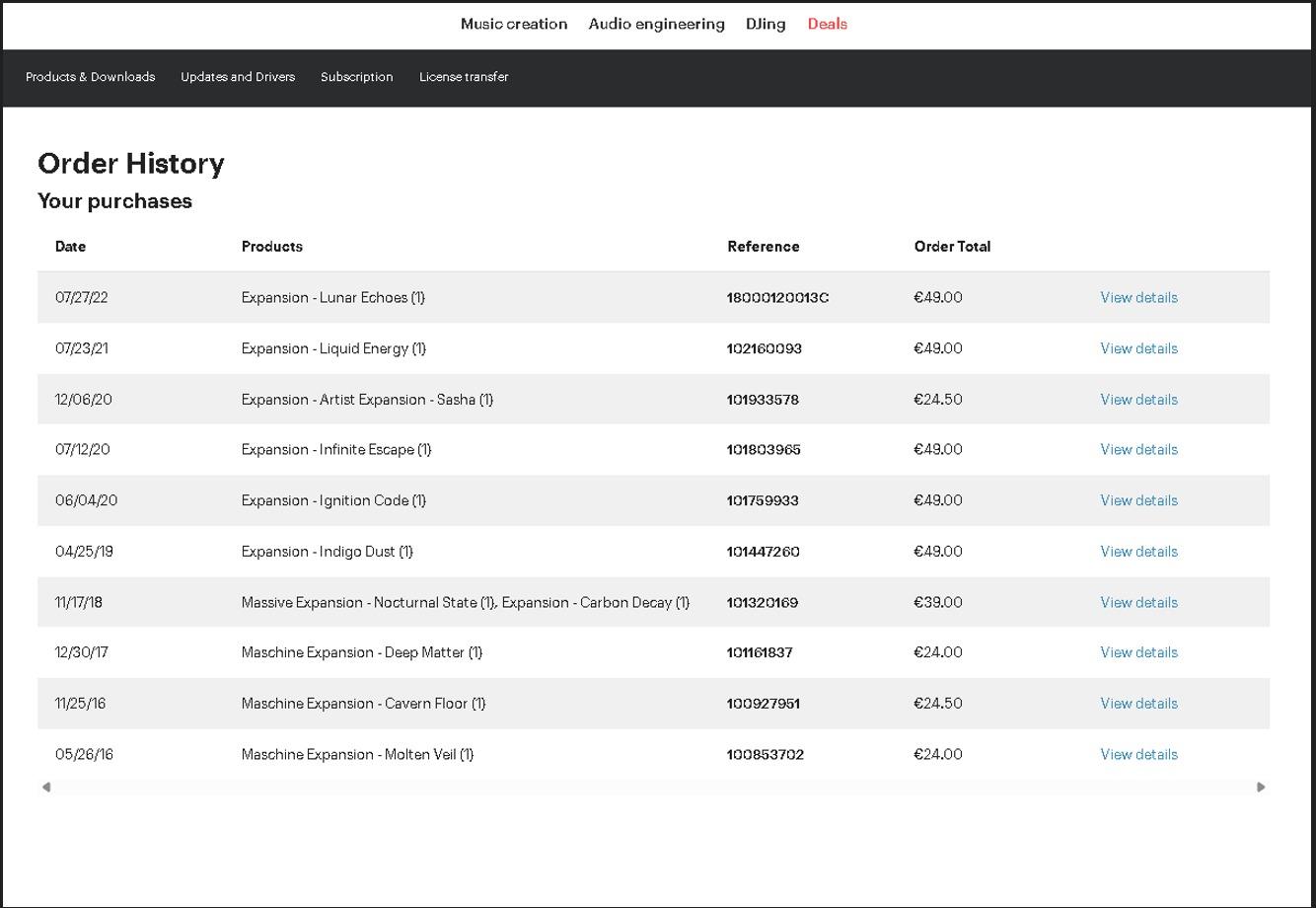Switch to Products & Downloads tab
This screenshot has height=908, width=1316.
click(91, 77)
